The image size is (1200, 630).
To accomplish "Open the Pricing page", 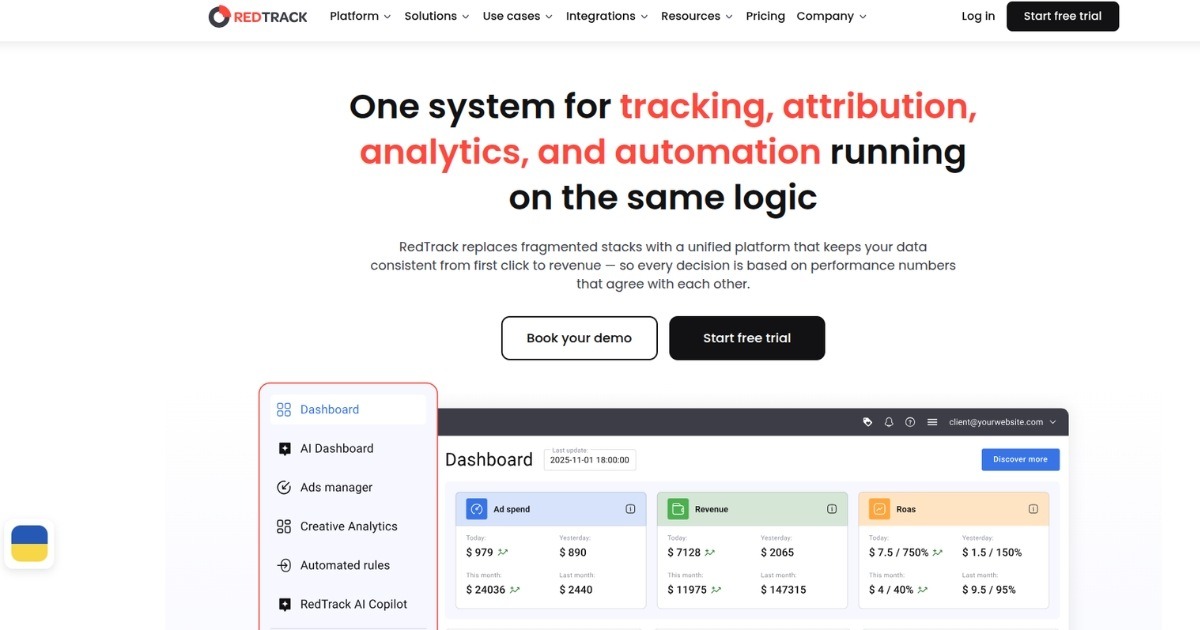I will (x=765, y=16).
